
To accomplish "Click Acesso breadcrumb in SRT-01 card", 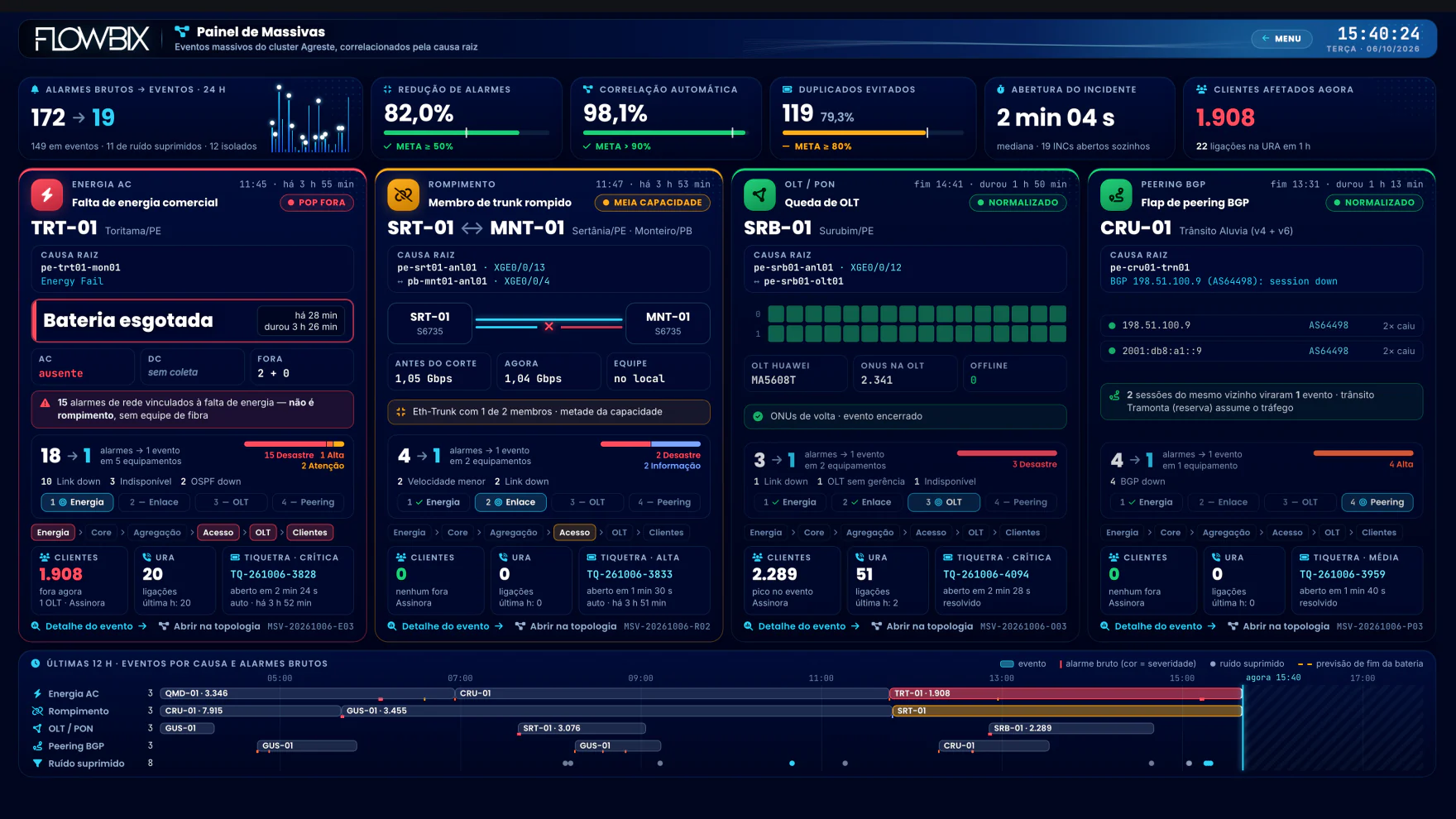I will [575, 533].
